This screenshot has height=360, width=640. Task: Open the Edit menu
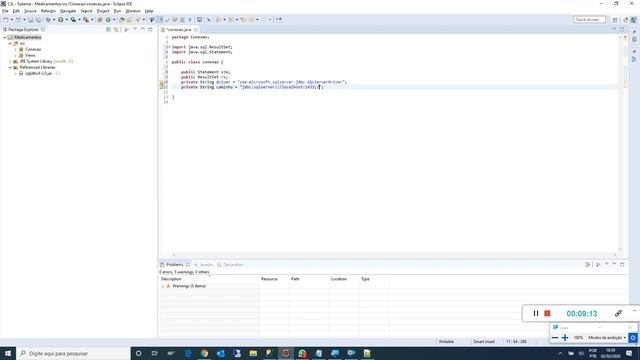click(16, 11)
